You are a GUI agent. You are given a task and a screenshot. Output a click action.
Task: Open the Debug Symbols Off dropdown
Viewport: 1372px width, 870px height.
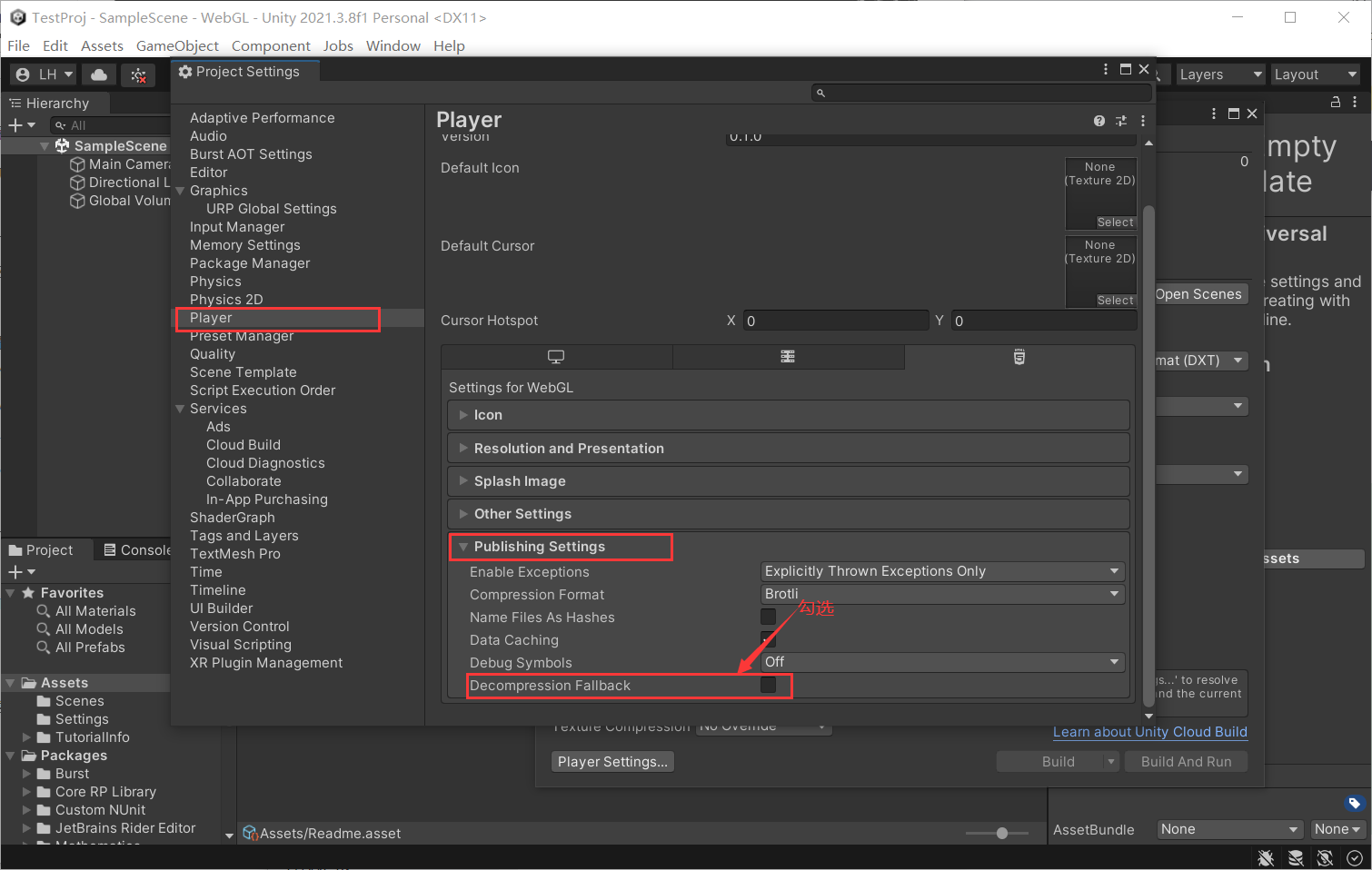[942, 662]
